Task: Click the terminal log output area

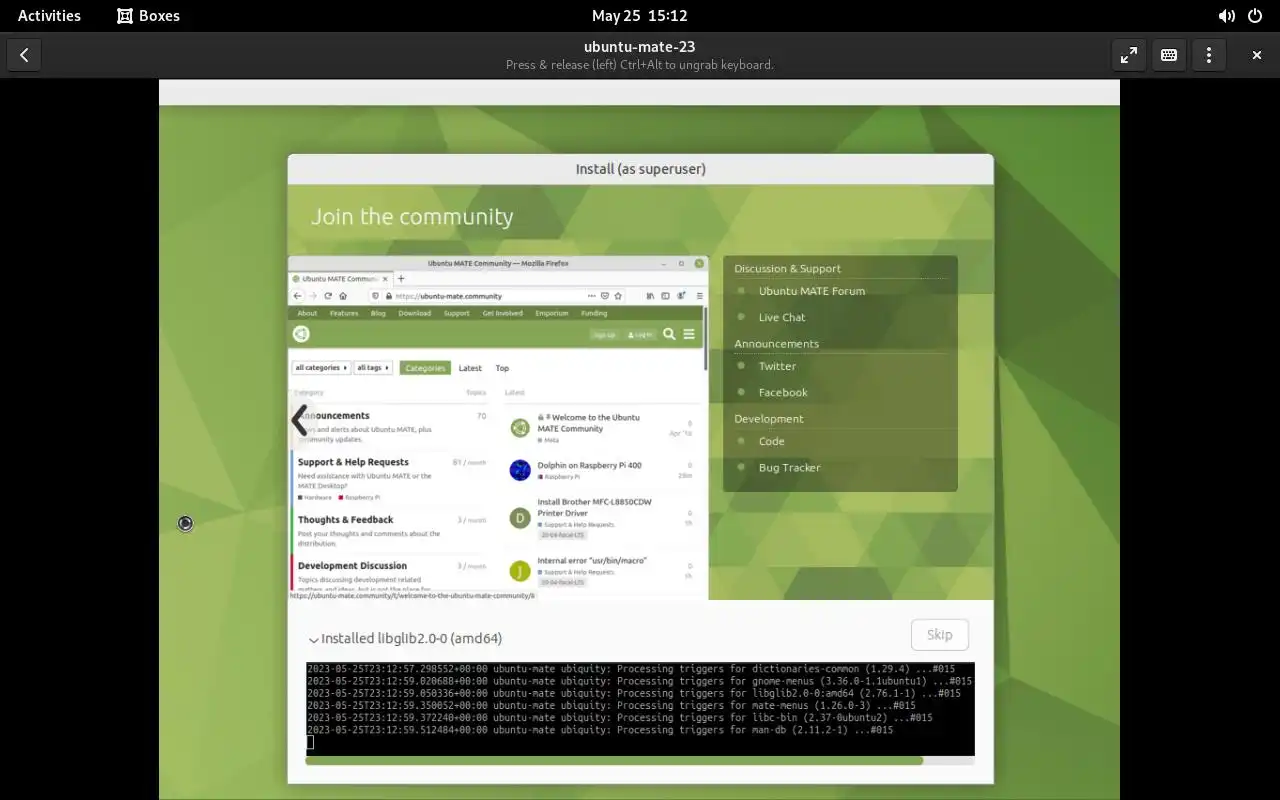Action: click(x=640, y=709)
